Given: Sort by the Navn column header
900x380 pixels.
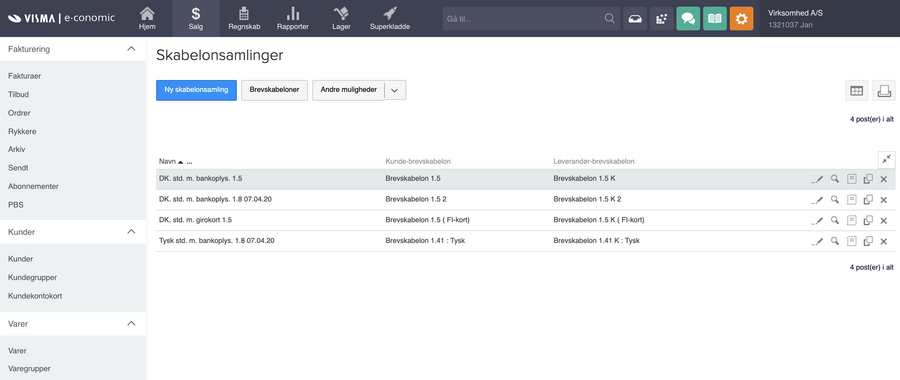Looking at the screenshot, I should coord(167,161).
